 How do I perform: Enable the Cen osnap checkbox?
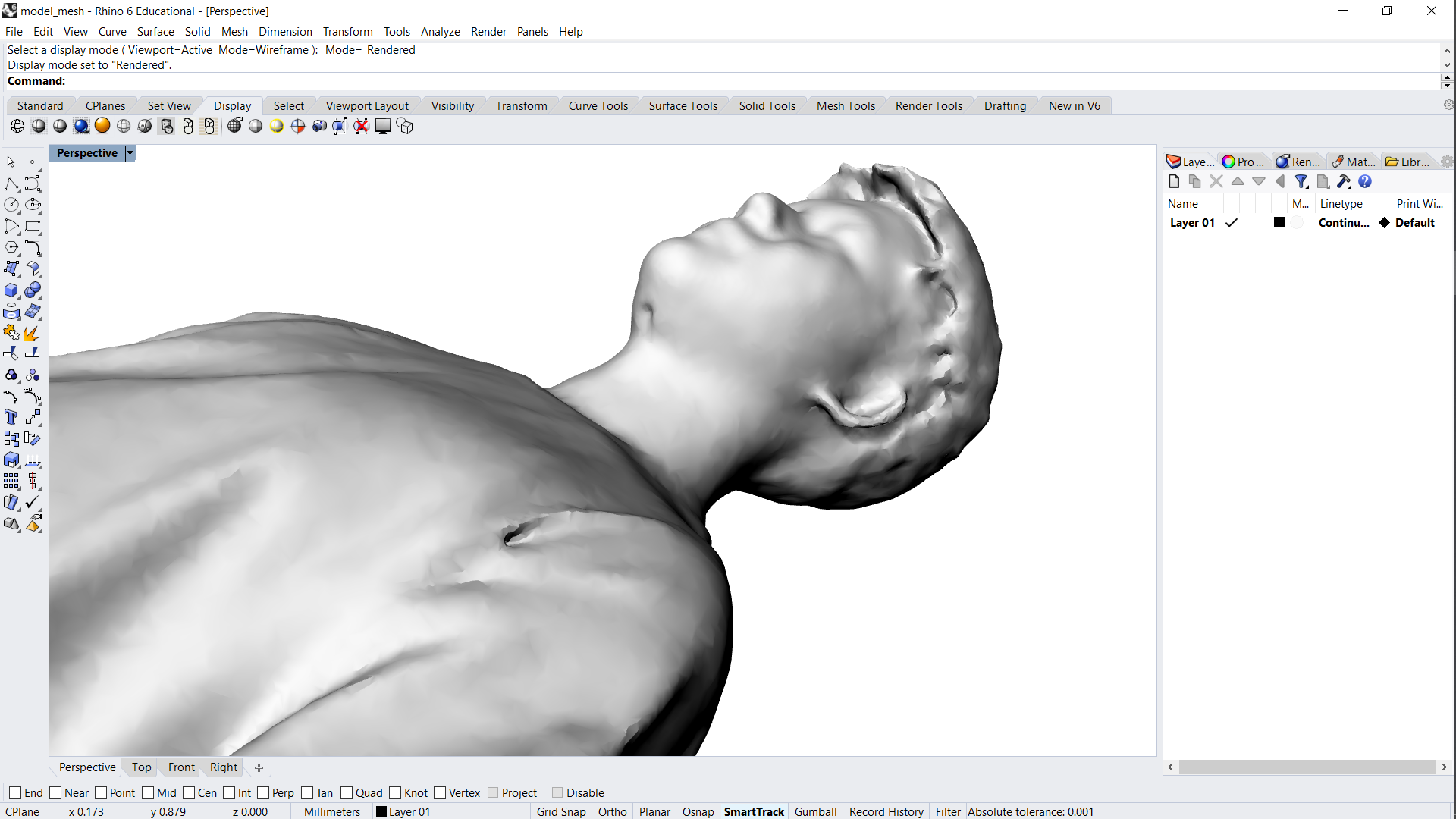point(189,792)
